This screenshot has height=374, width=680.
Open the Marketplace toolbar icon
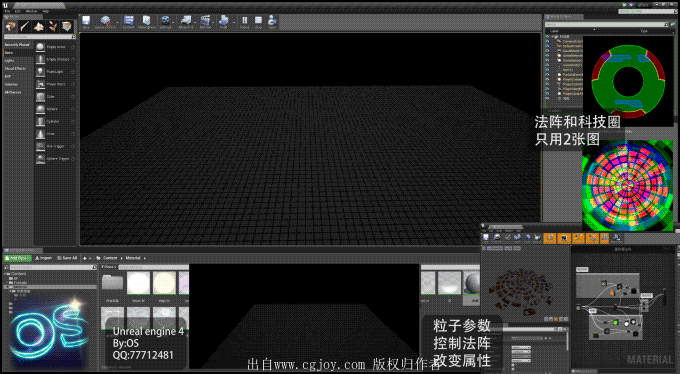pyautogui.click(x=147, y=20)
